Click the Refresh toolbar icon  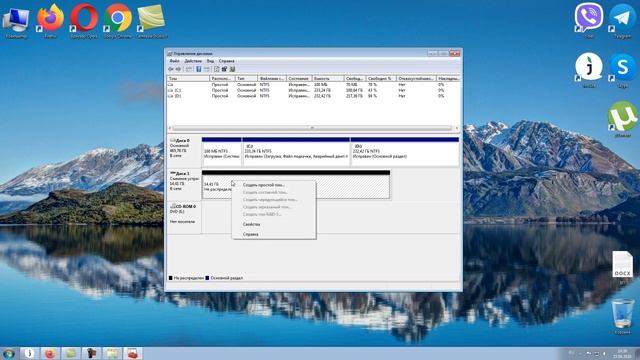tap(224, 69)
